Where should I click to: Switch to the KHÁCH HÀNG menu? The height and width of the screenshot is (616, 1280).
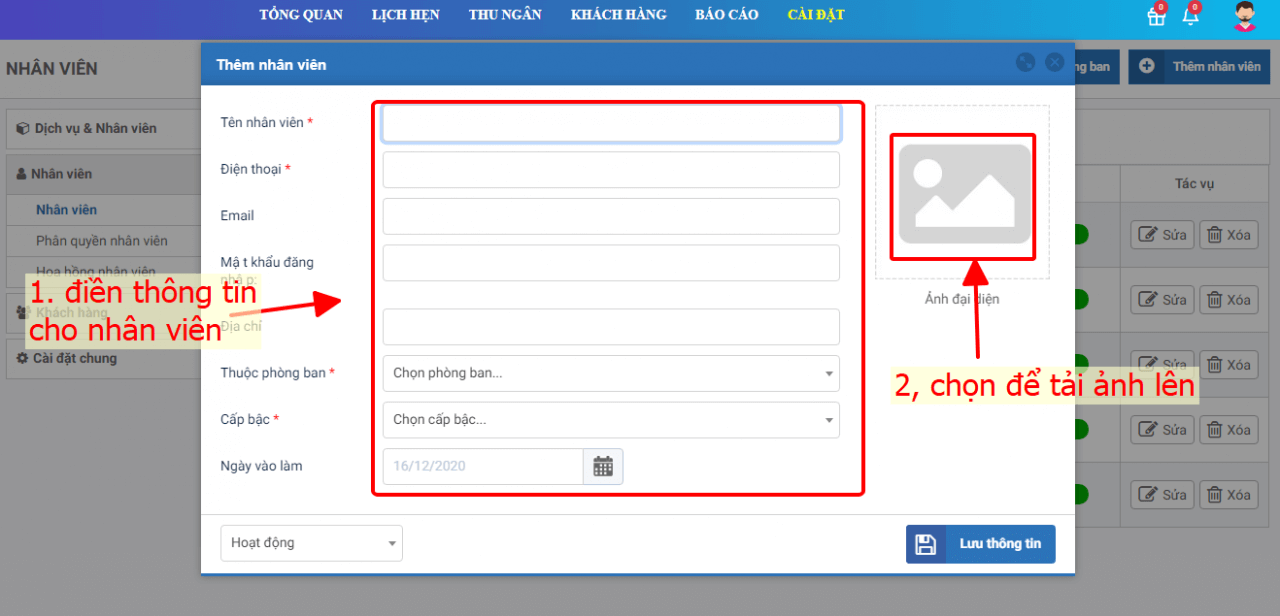click(x=618, y=15)
